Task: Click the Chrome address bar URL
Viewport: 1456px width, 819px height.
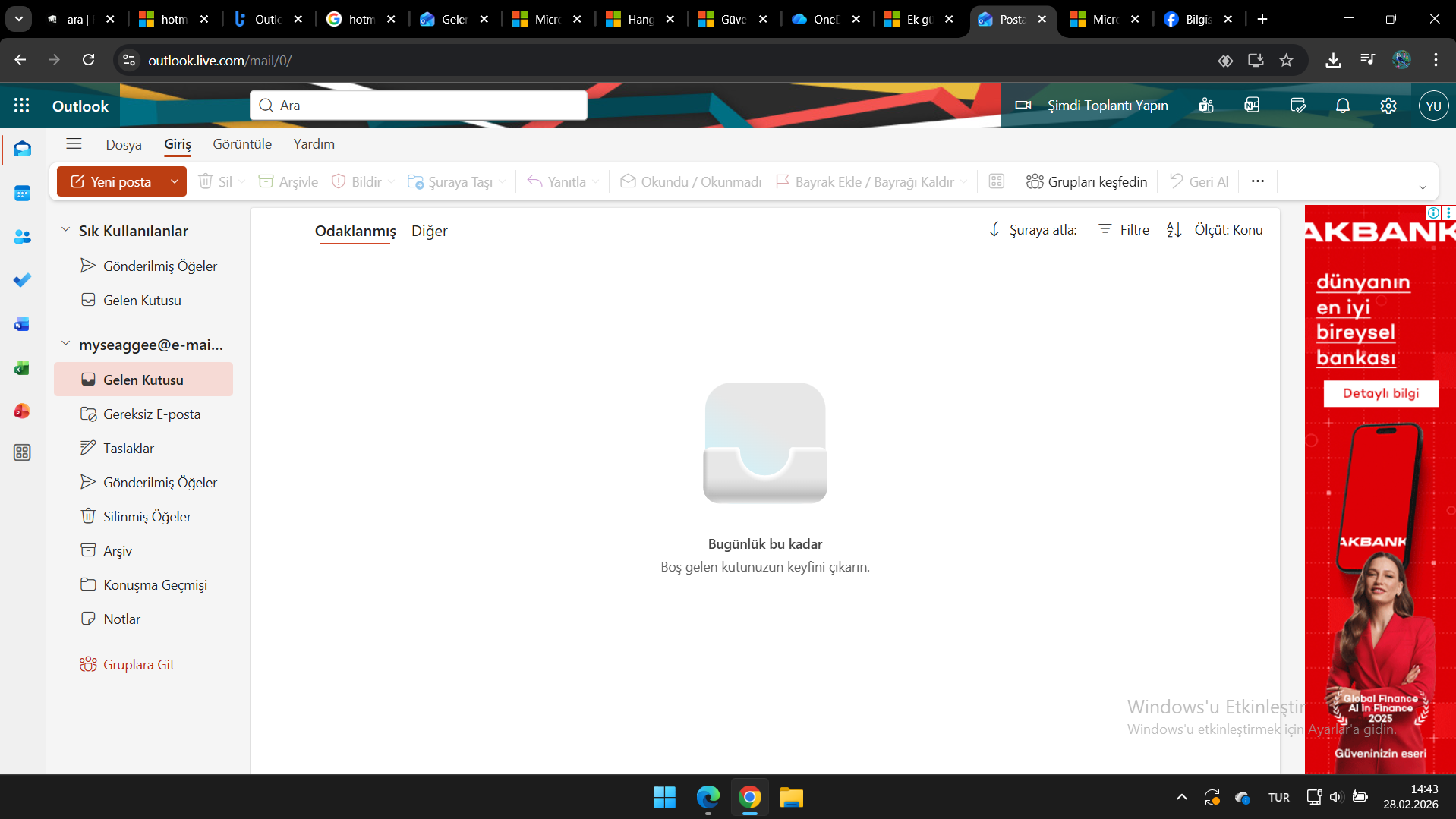Action: pyautogui.click(x=219, y=60)
